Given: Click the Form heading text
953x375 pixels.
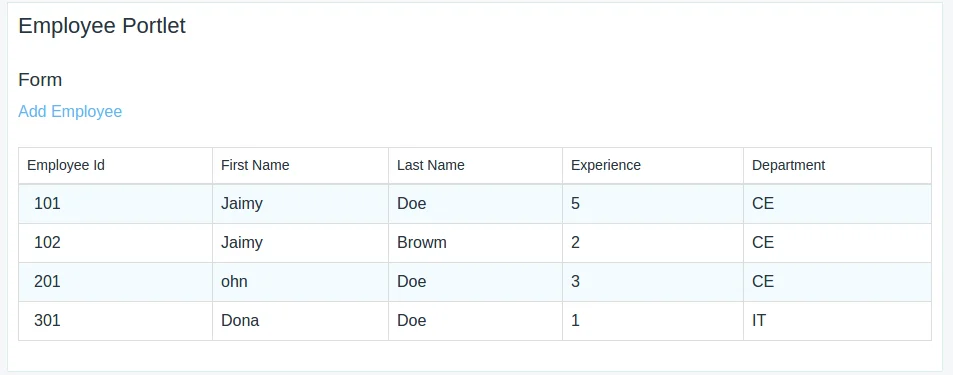Looking at the screenshot, I should 40,80.
